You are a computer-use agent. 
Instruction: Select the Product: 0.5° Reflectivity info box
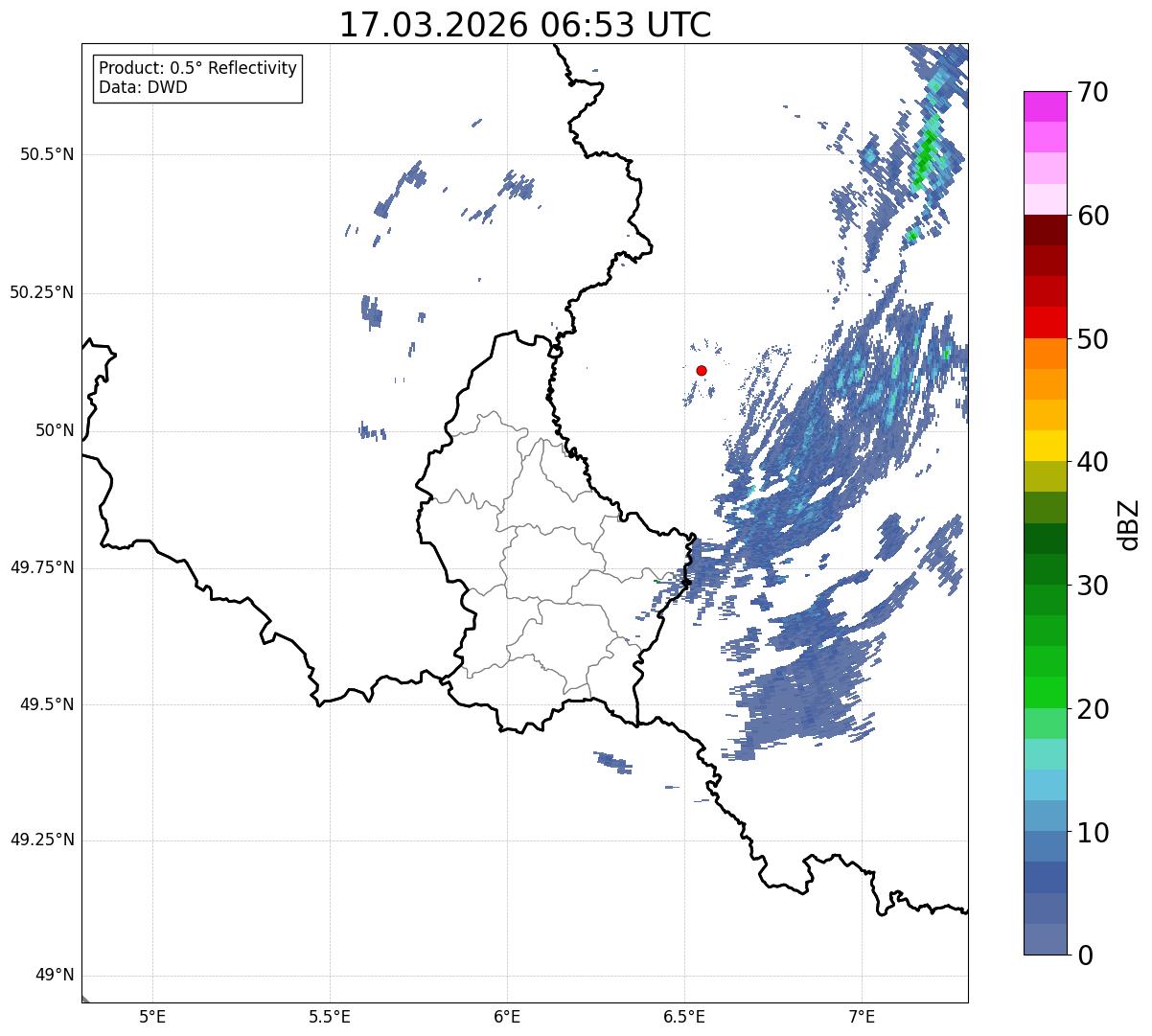pyautogui.click(x=197, y=79)
